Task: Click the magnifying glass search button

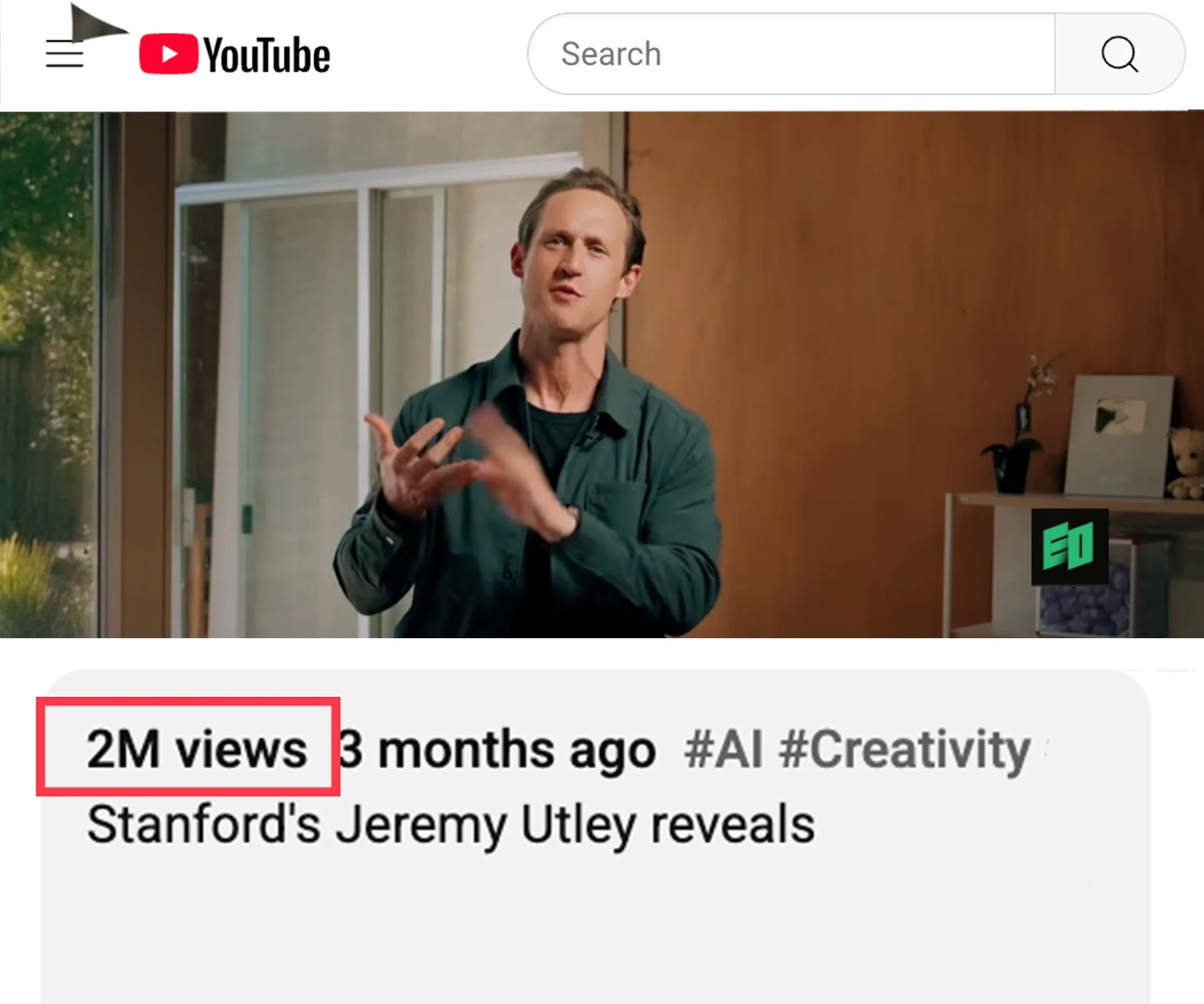Action: pyautogui.click(x=1120, y=54)
